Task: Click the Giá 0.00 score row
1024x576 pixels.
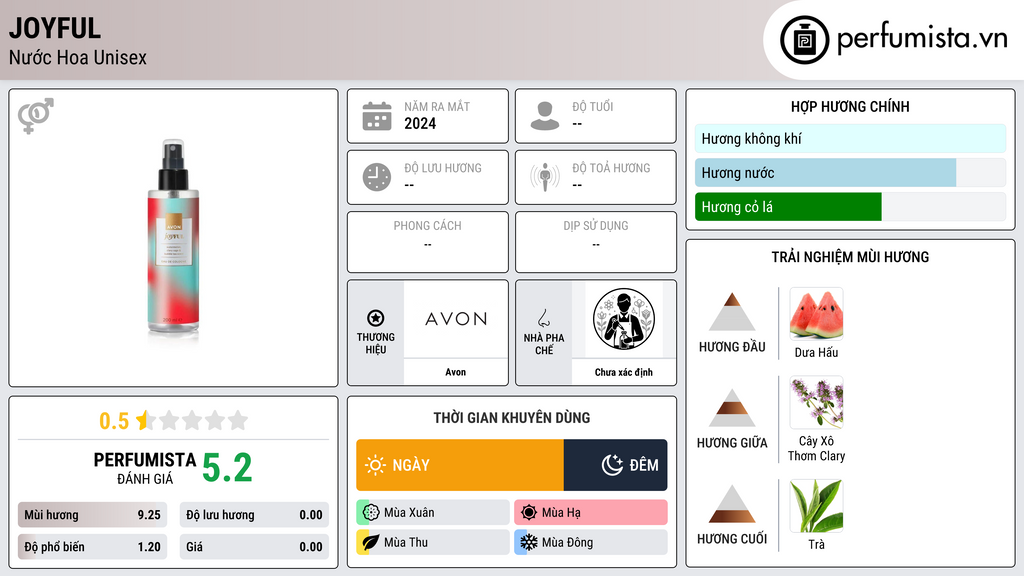Action: coord(254,547)
